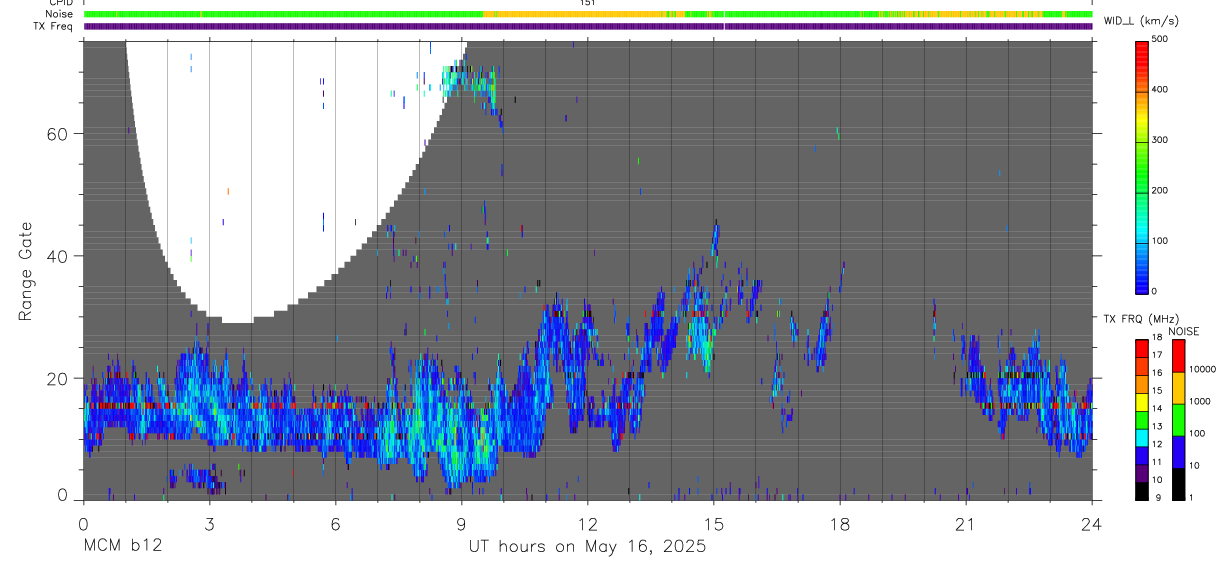Click the 'Noise' row label at top left
The height and width of the screenshot is (567, 1228).
coord(58,14)
